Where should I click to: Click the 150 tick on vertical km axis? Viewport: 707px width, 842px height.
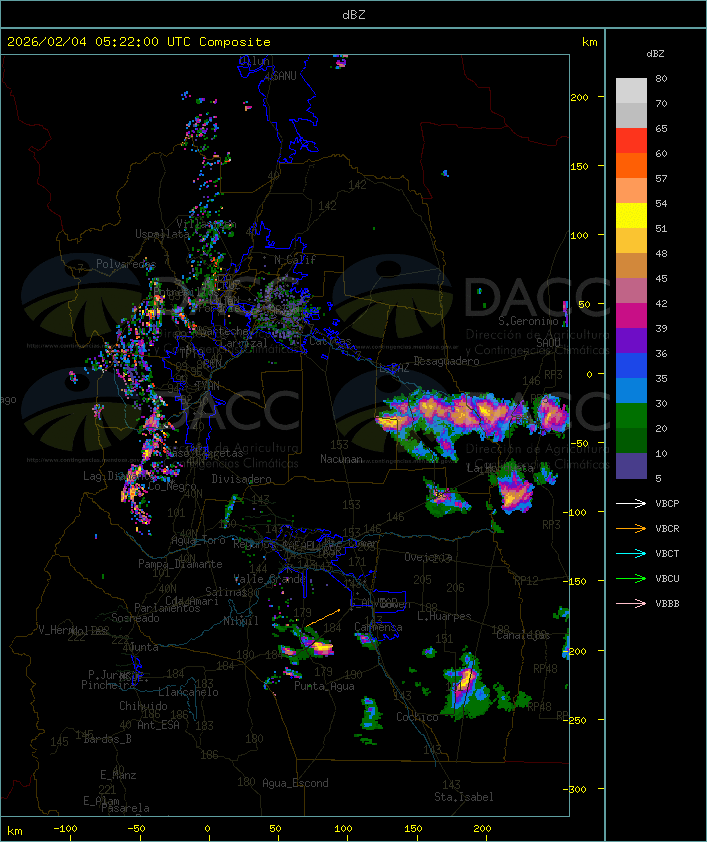click(x=579, y=166)
